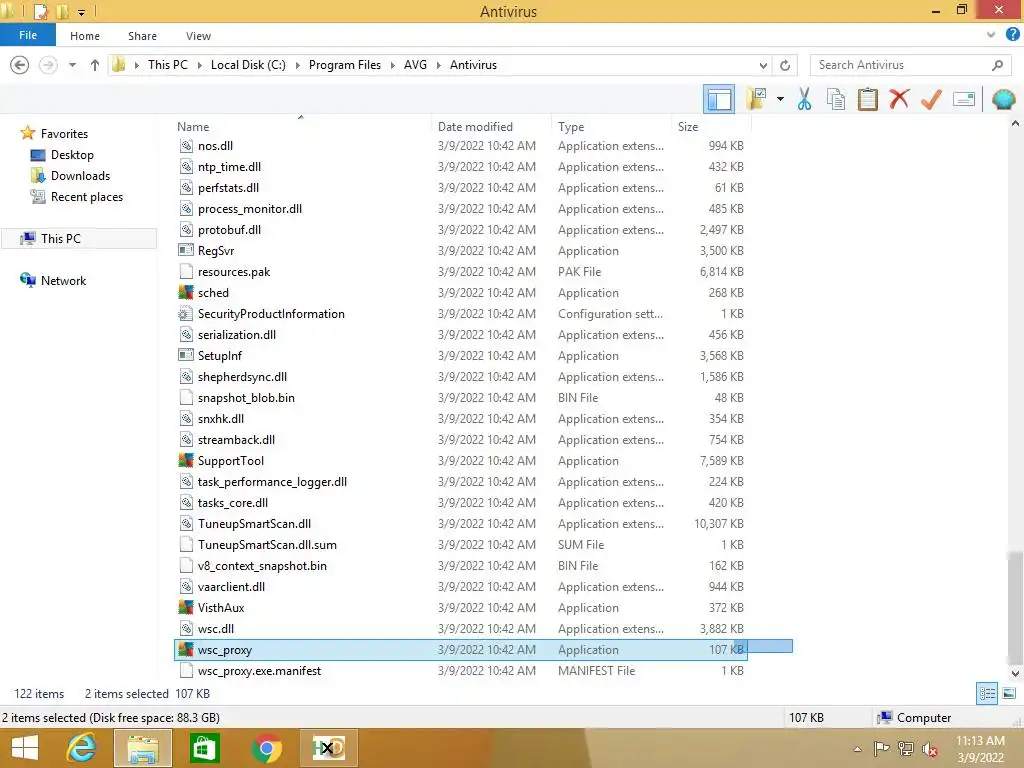Open the folder options dropdown arrow

click(780, 99)
